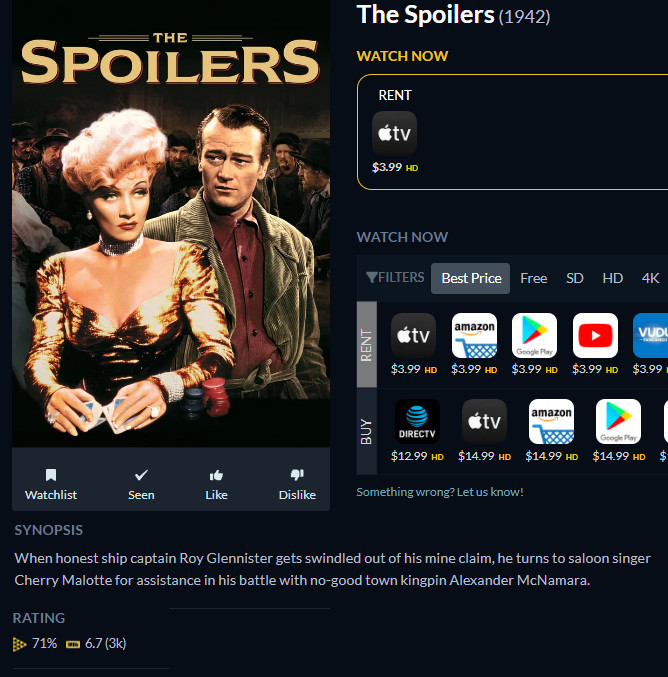
Task: Add movie to Watchlist
Action: tap(51, 484)
